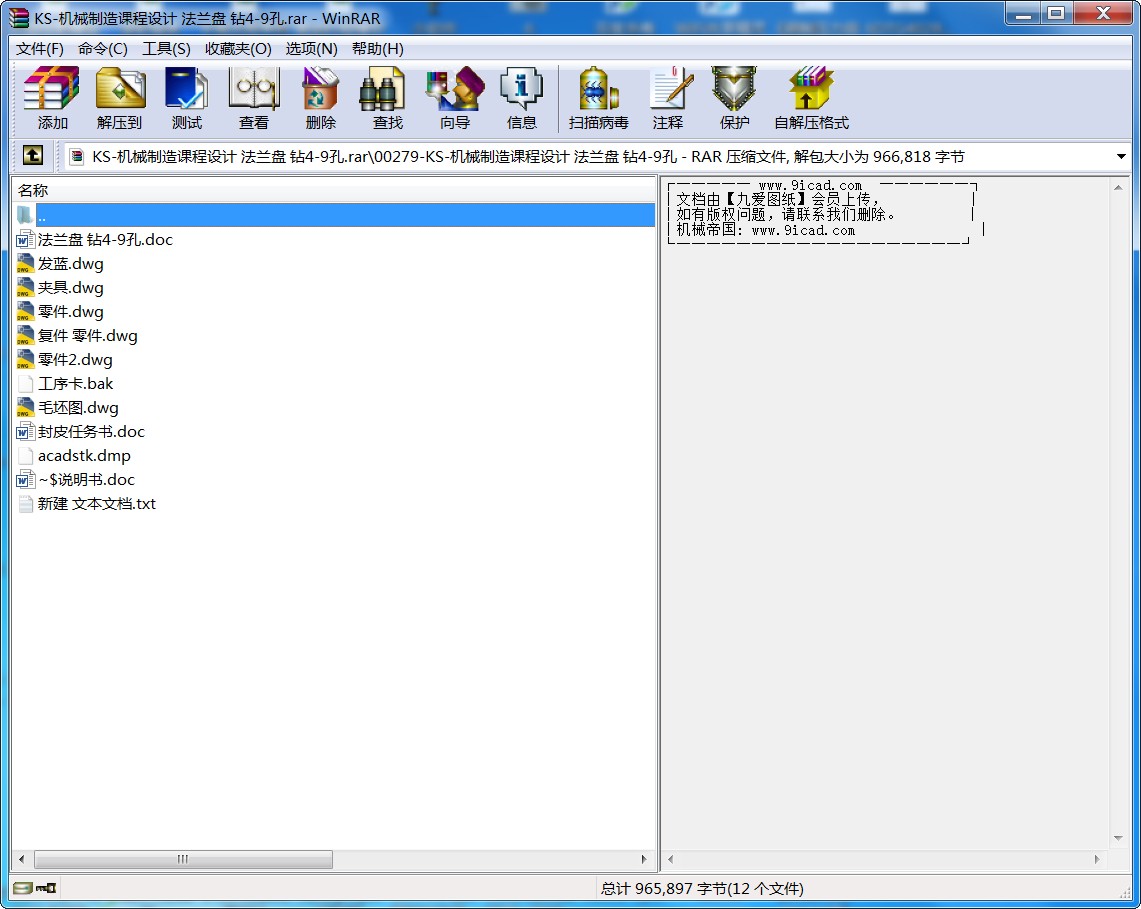Click the 添加 (Add) toolbar icon
The width and height of the screenshot is (1141, 909).
52,98
